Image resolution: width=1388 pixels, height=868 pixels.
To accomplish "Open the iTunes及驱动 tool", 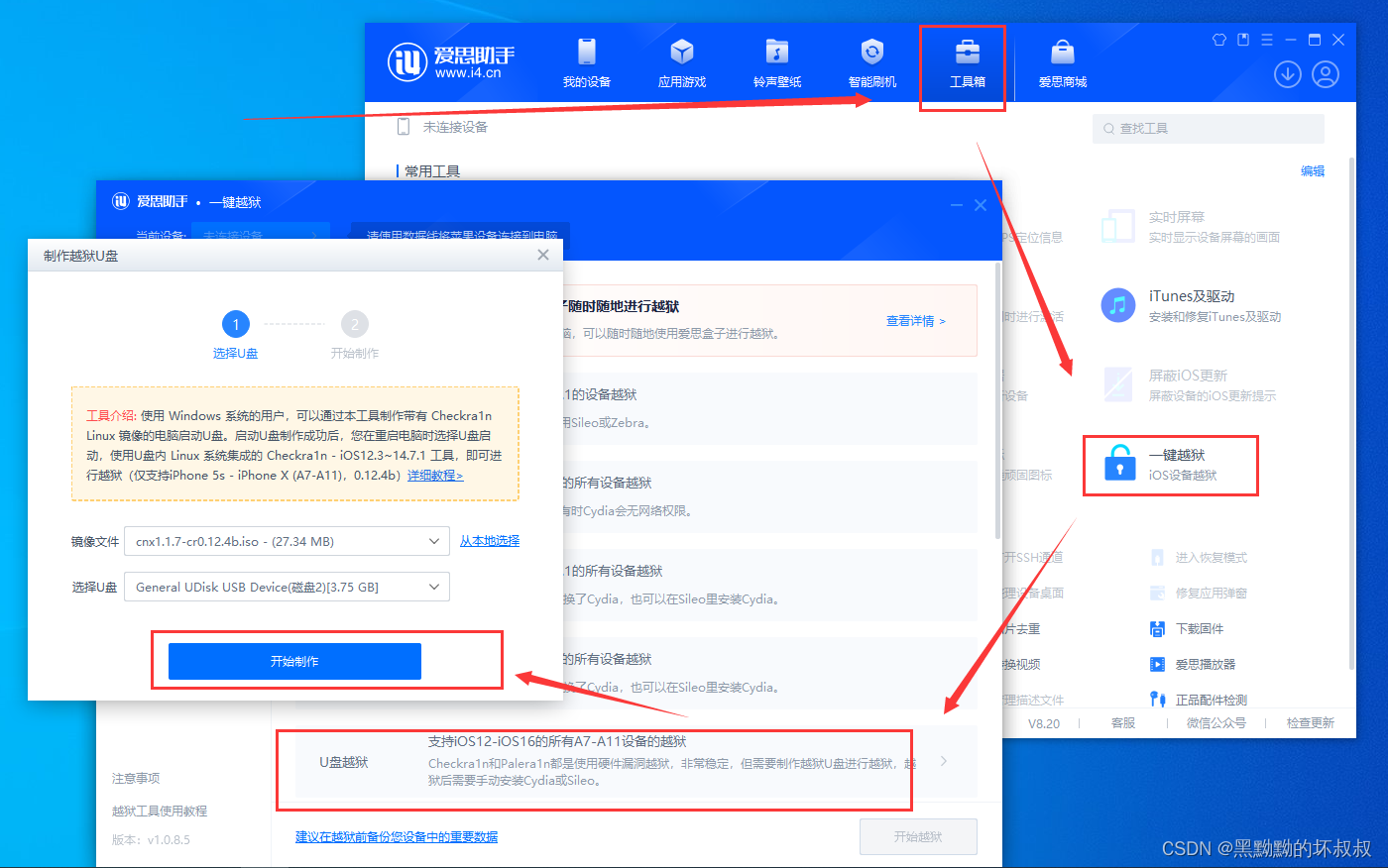I will (1191, 306).
